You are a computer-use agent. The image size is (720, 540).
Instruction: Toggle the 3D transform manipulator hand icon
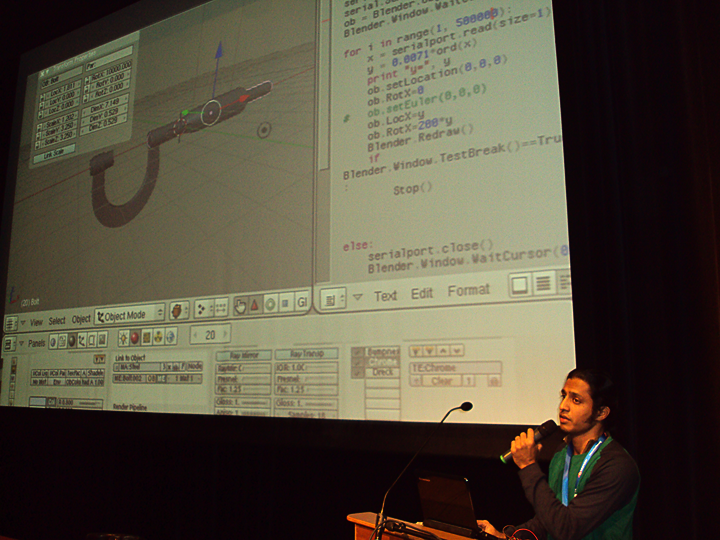[x=240, y=306]
